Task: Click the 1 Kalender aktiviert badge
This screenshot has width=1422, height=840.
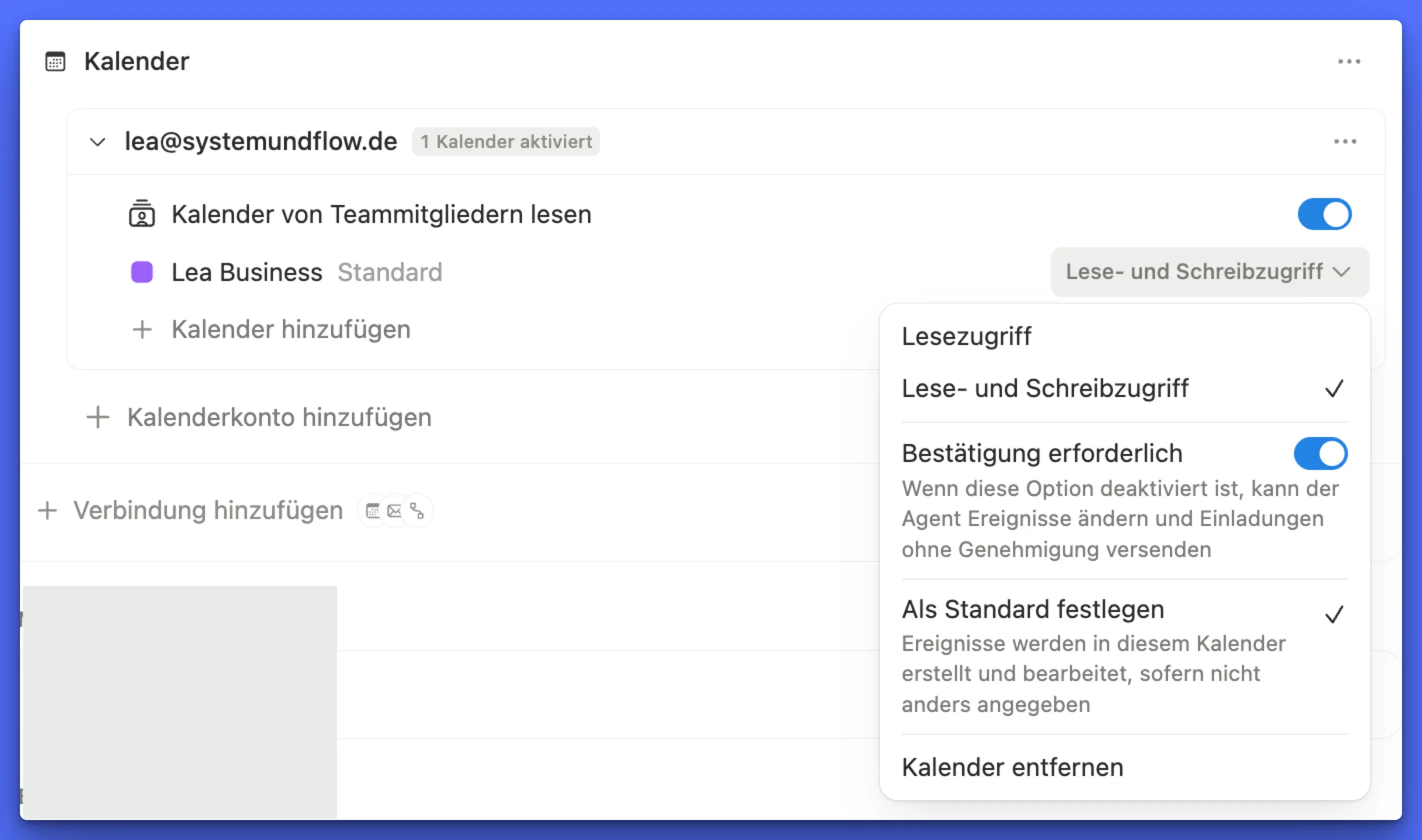Action: point(505,141)
